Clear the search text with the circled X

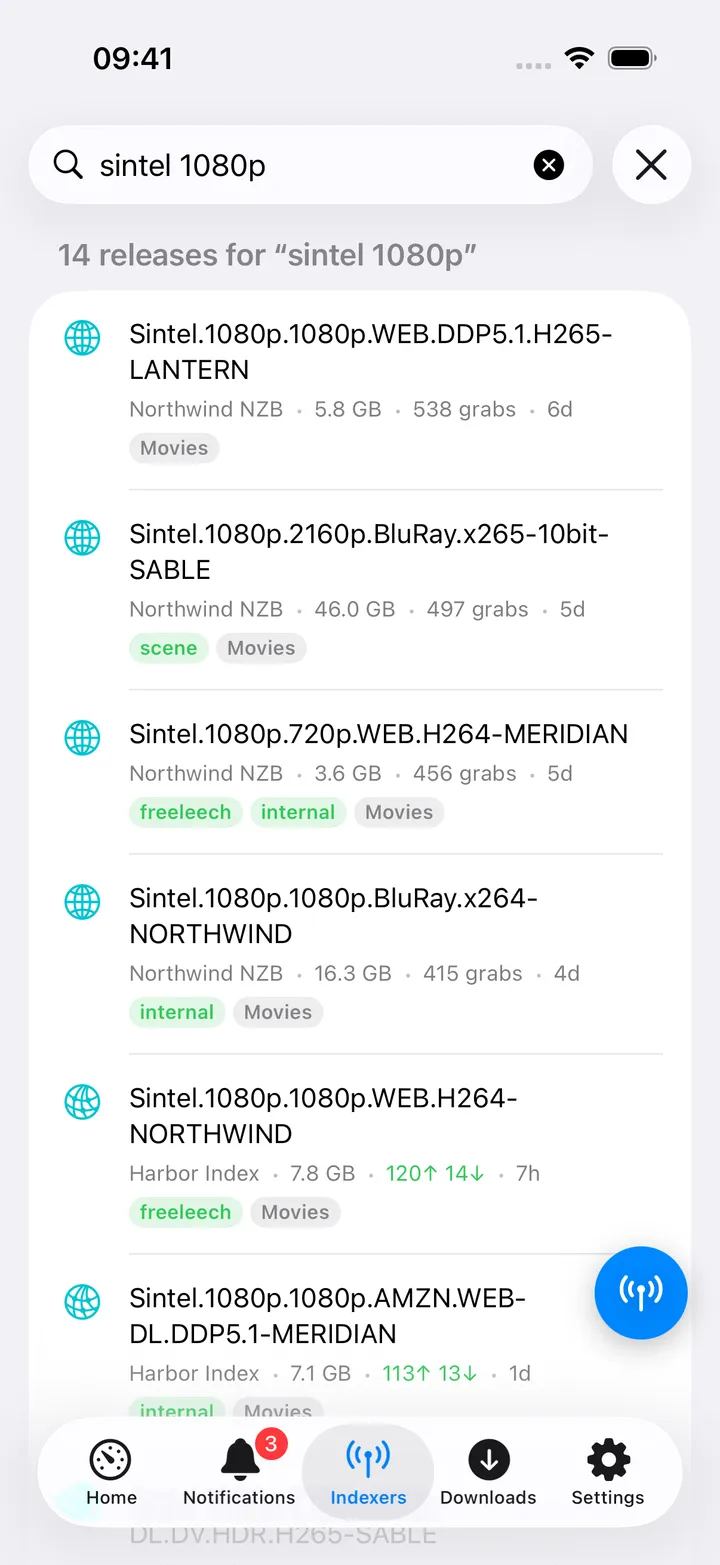549,165
